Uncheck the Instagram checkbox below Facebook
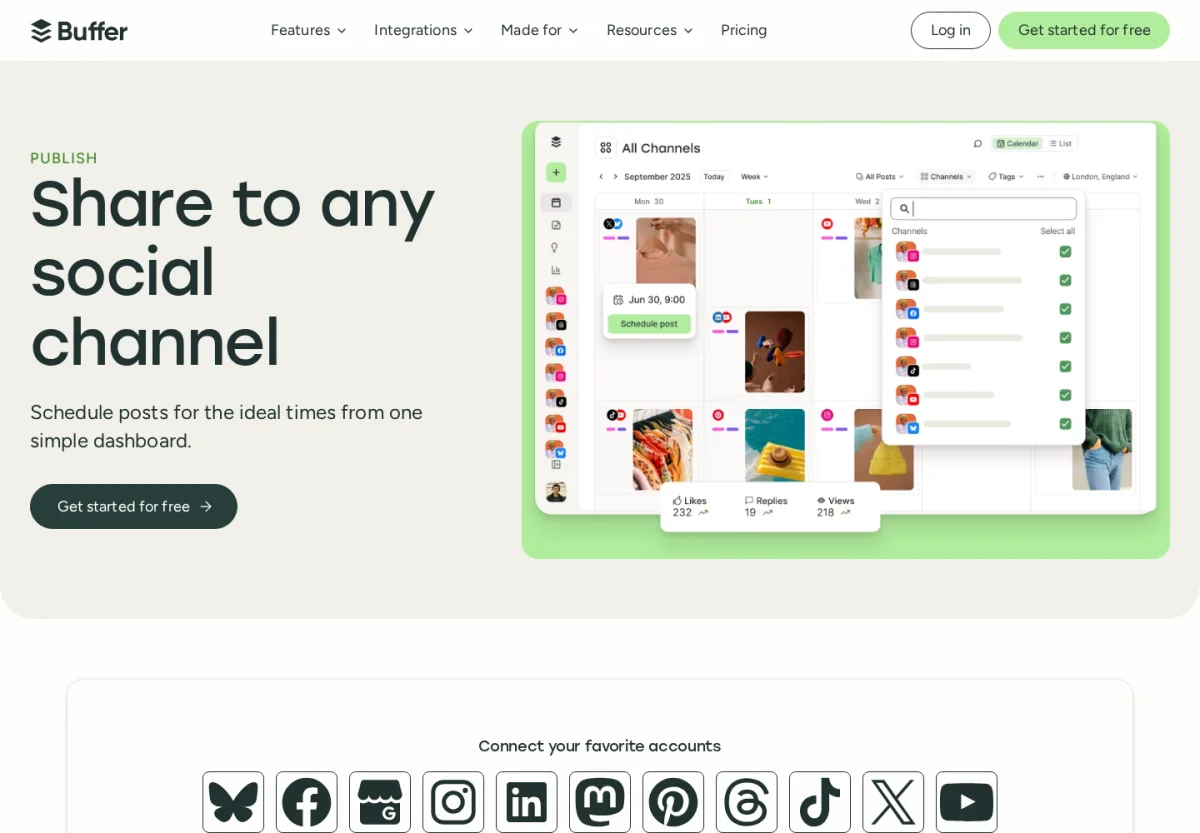Image resolution: width=1200 pixels, height=833 pixels. (1065, 338)
